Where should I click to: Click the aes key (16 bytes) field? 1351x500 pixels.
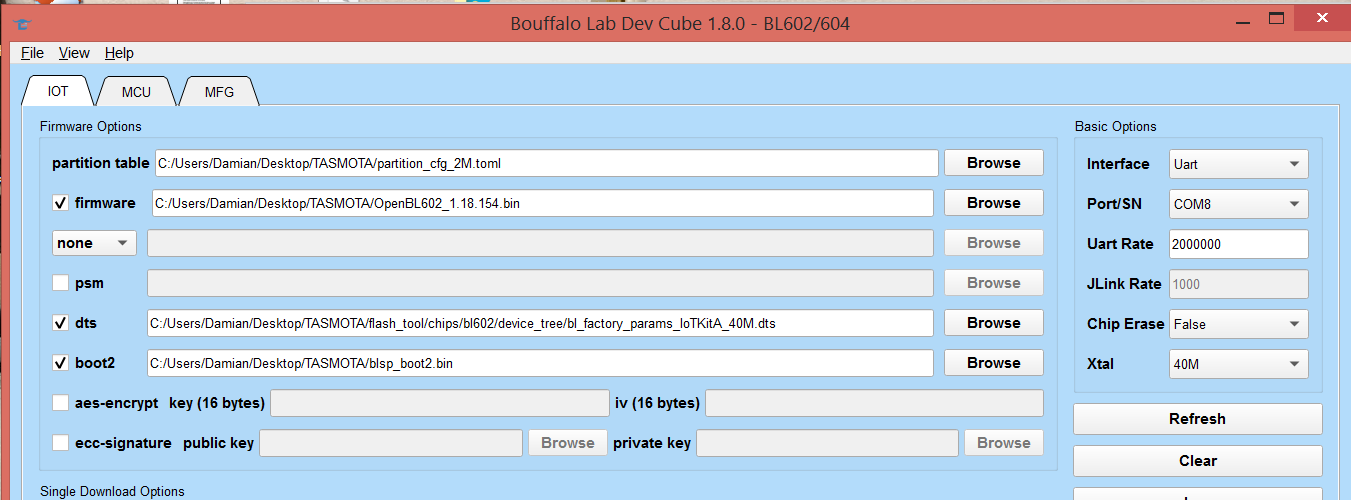point(439,403)
